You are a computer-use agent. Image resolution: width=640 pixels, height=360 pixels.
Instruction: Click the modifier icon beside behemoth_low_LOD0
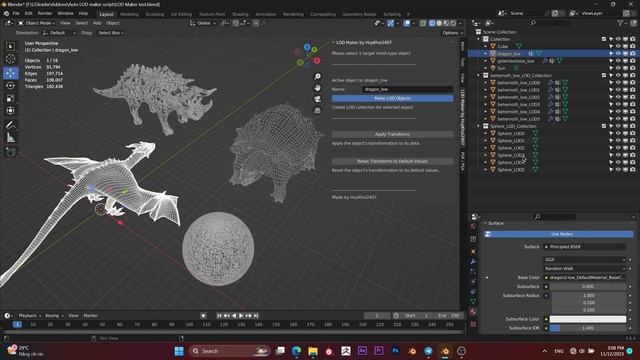pyautogui.click(x=550, y=82)
